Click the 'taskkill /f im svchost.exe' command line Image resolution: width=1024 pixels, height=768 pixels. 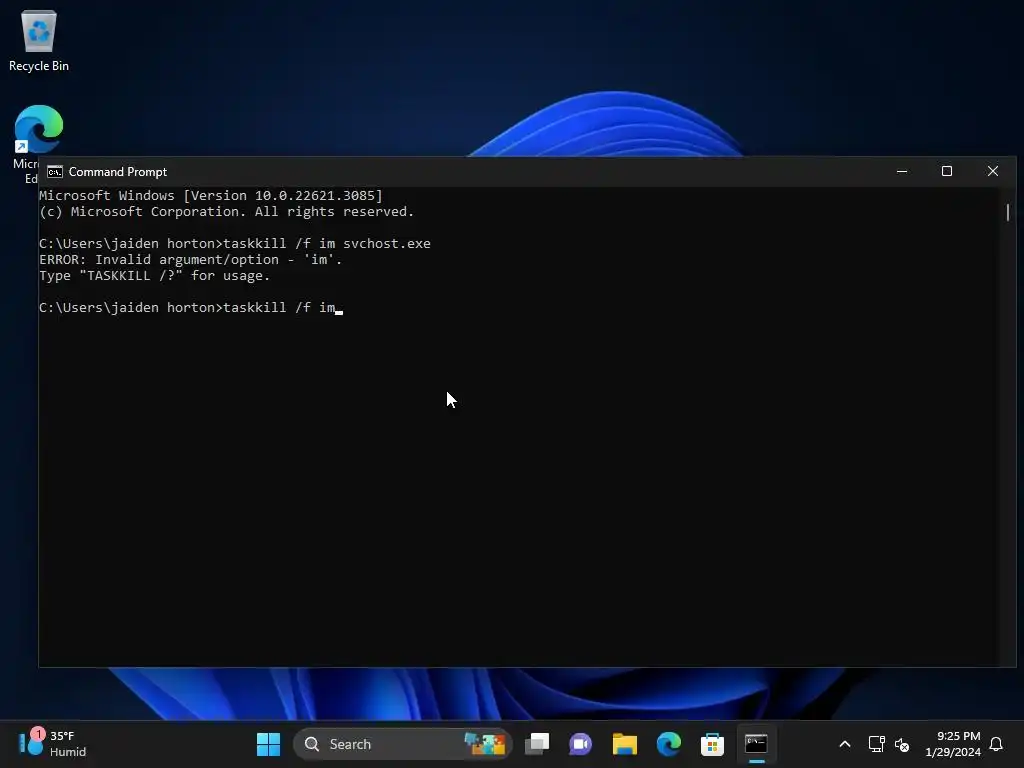coord(234,244)
